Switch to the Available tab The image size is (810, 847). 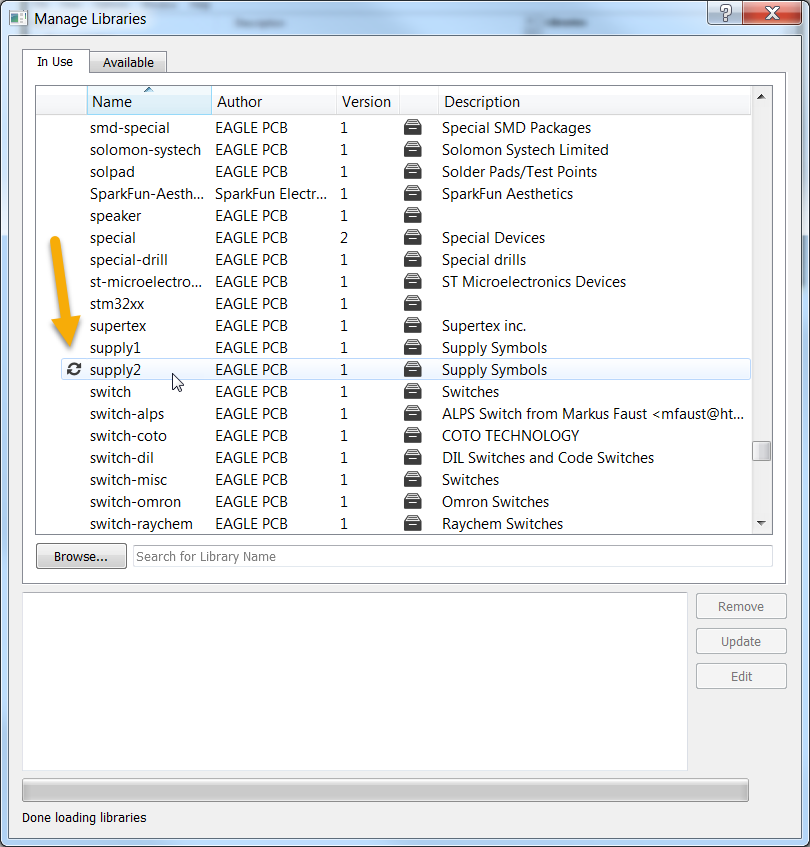(x=128, y=62)
